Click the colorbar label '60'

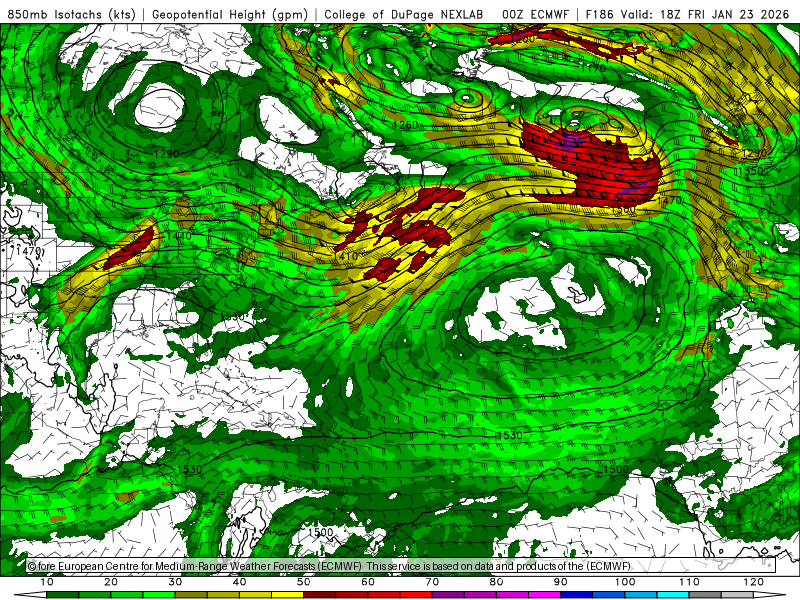tap(368, 582)
